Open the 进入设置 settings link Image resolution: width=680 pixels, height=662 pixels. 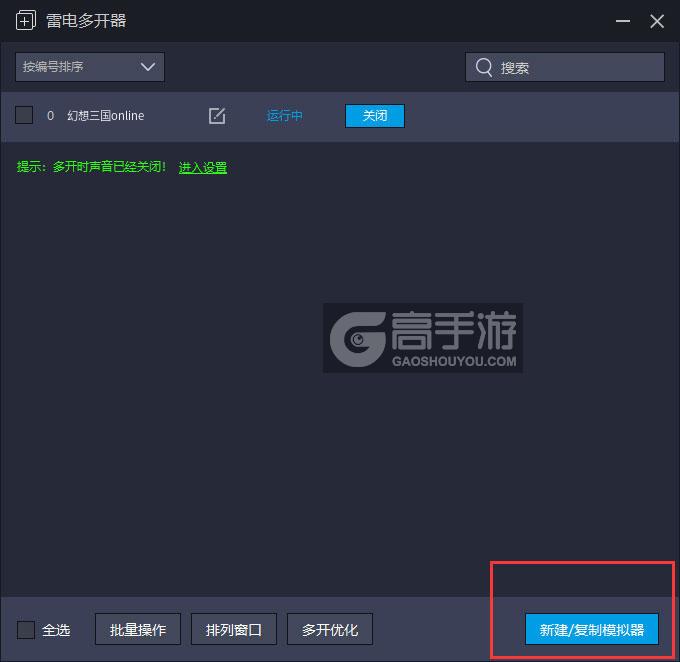tap(203, 167)
